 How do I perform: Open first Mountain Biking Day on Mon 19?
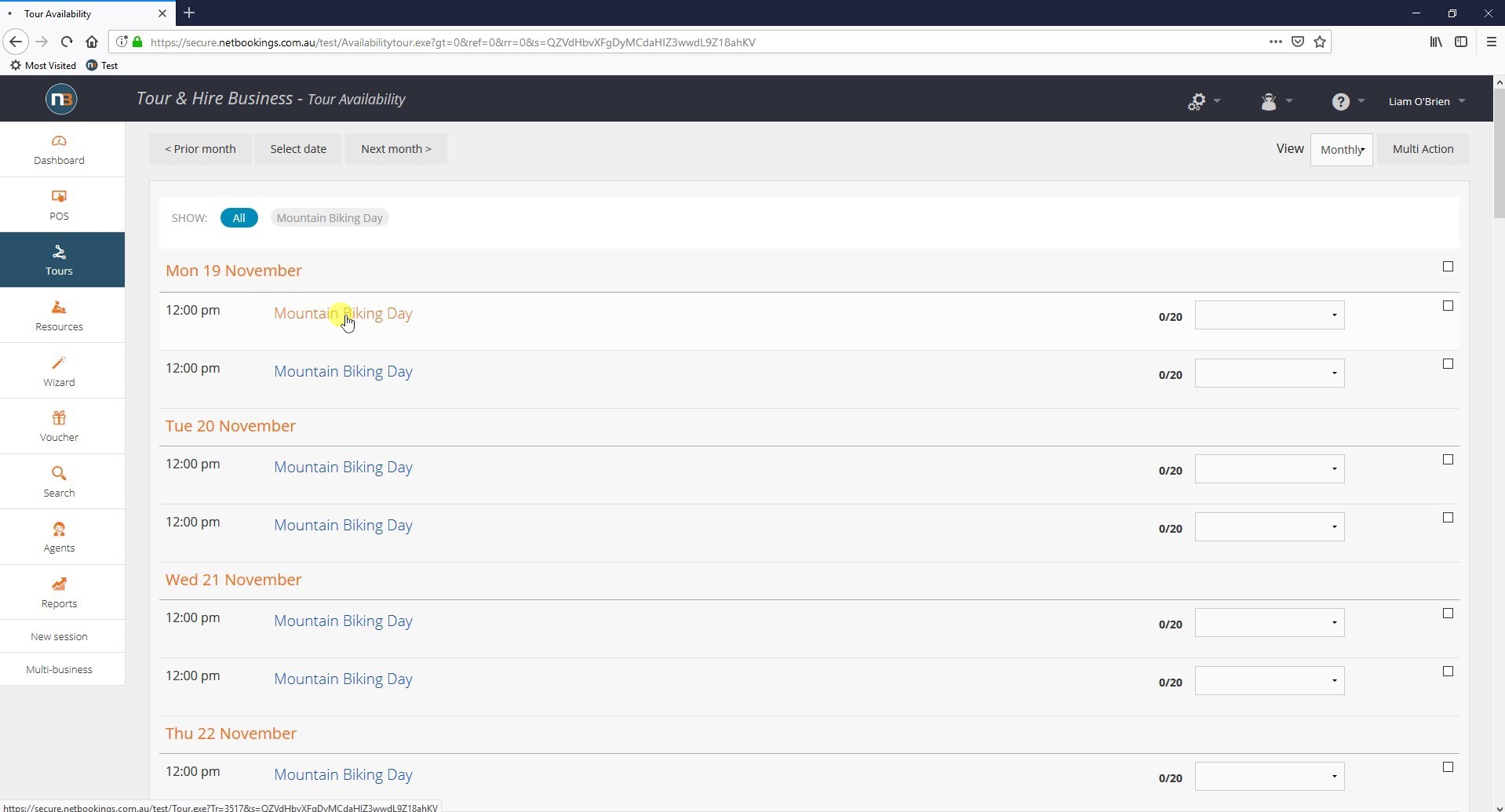click(343, 313)
